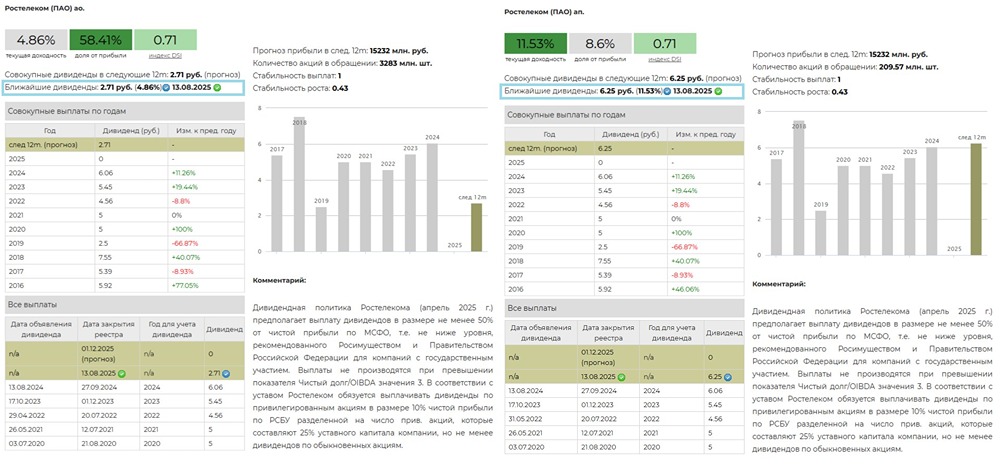Click the 11.53% текущая доходность tile
The image size is (1000, 464).
[535, 44]
